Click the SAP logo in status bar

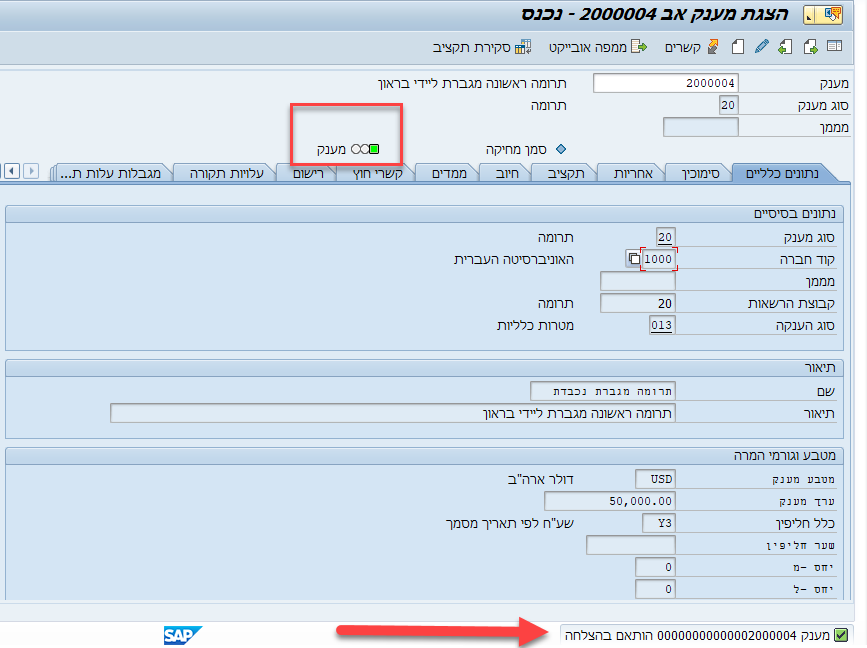(x=183, y=635)
